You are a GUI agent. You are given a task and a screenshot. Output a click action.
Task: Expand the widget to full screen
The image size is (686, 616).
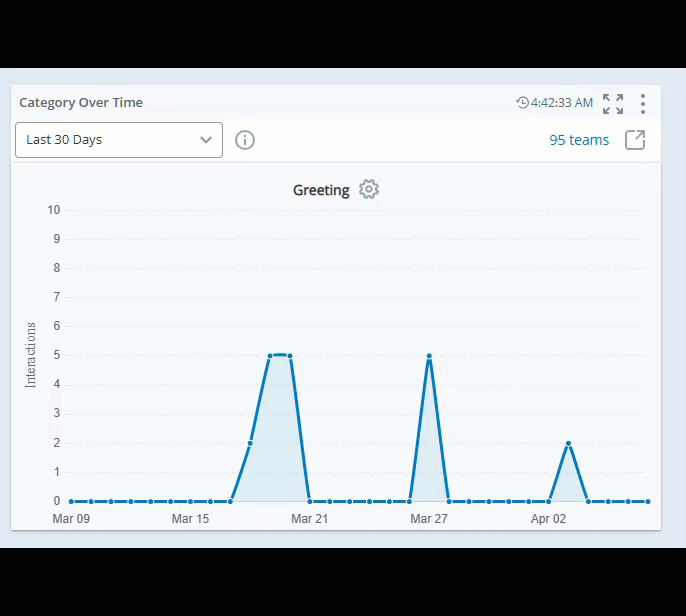(x=613, y=103)
